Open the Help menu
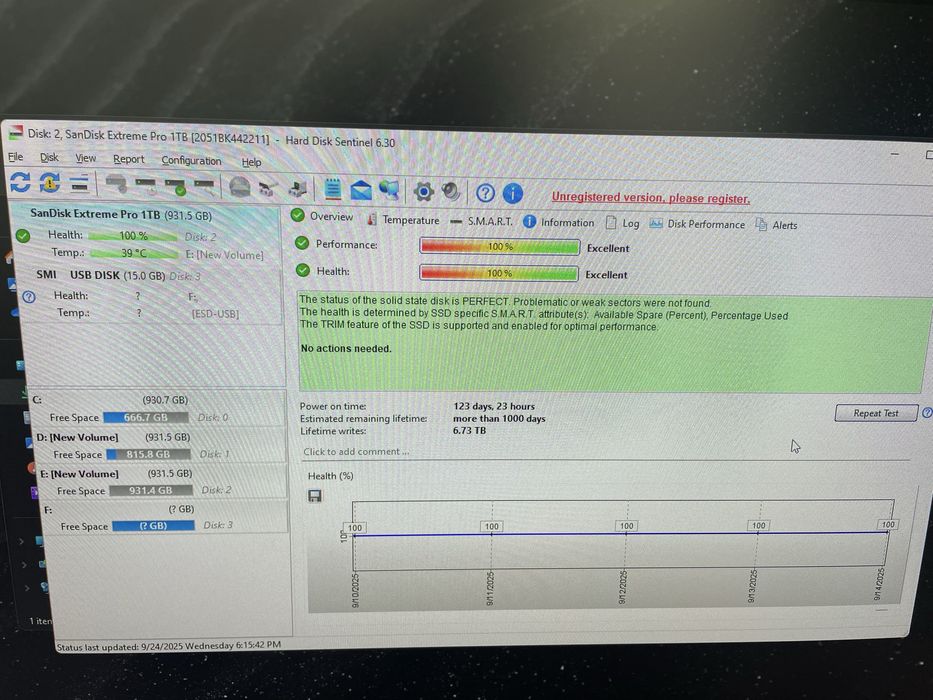933x700 pixels. pos(251,162)
